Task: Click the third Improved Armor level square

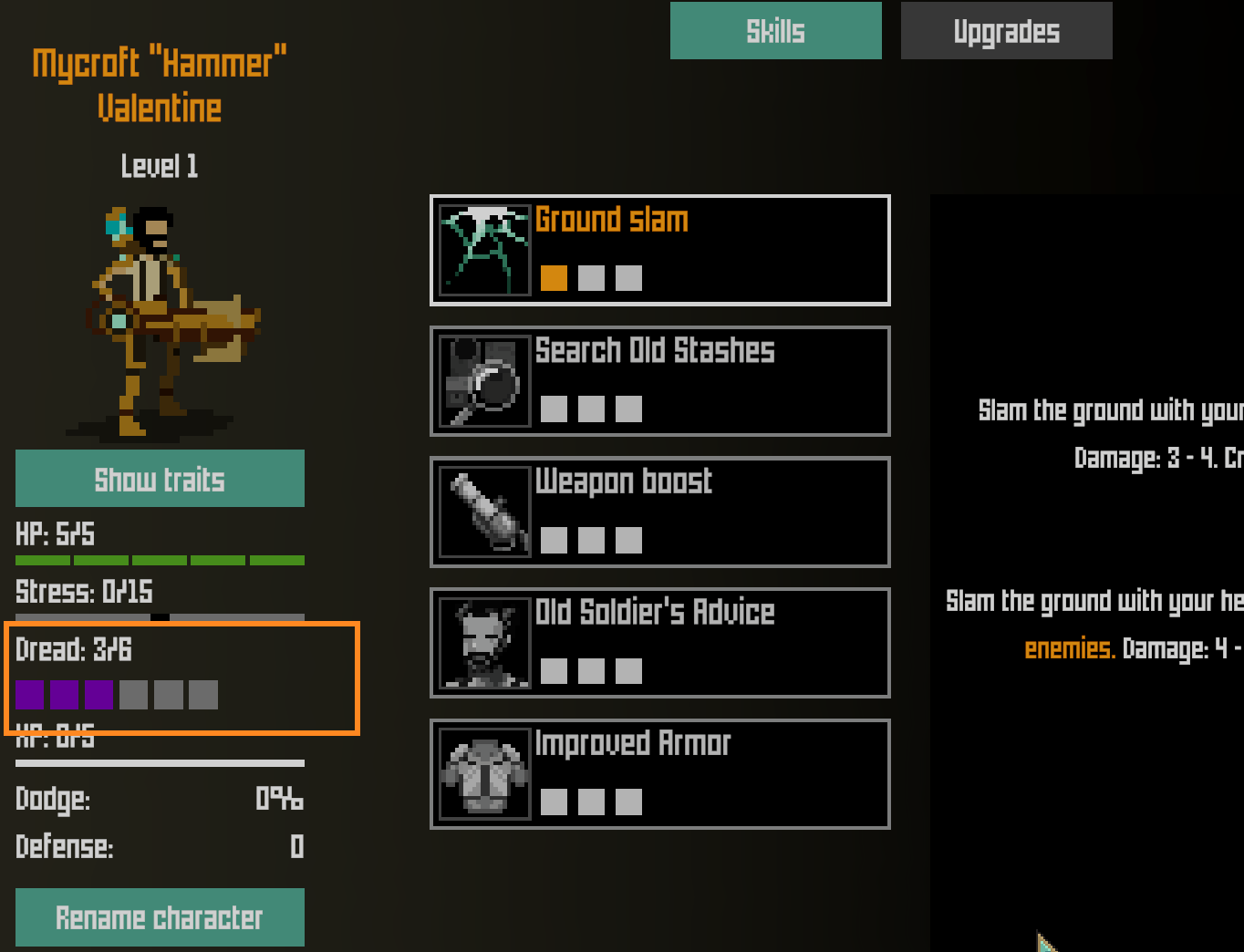Action: [x=628, y=802]
